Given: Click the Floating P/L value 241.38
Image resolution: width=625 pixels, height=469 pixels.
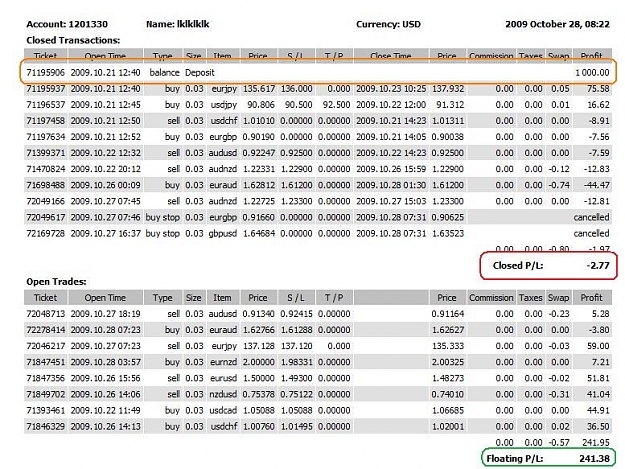Looking at the screenshot, I should pyautogui.click(x=594, y=459).
